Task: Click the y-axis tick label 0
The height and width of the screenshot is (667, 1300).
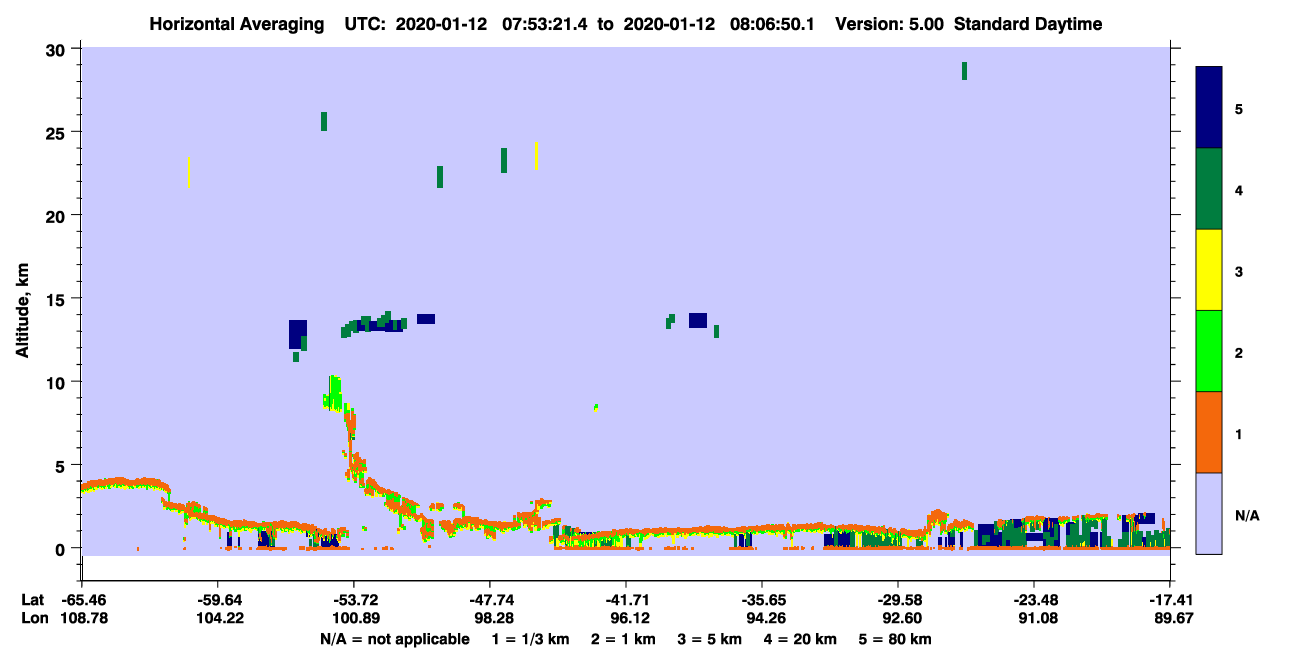Action: click(x=62, y=548)
